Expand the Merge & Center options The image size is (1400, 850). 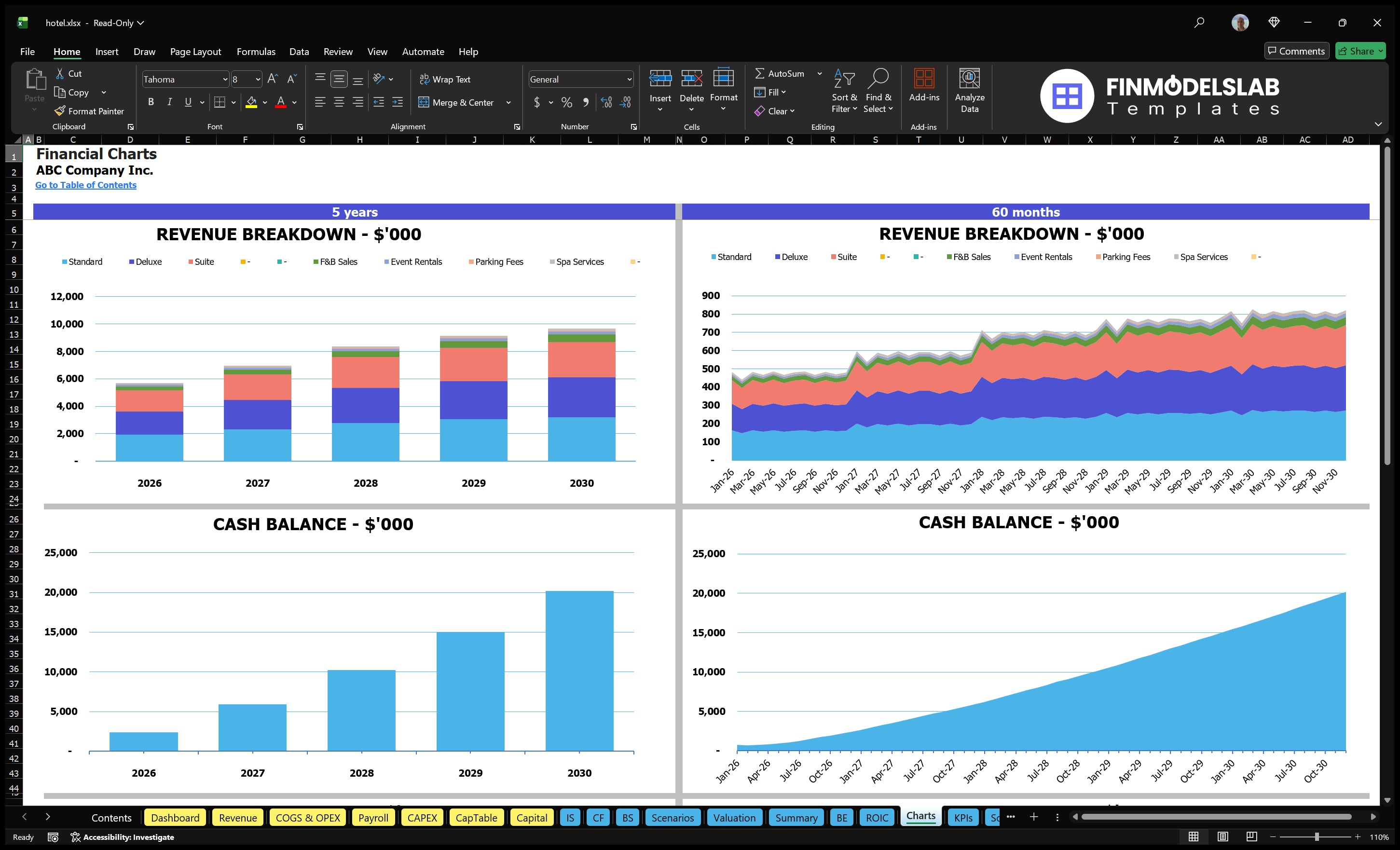[508, 102]
